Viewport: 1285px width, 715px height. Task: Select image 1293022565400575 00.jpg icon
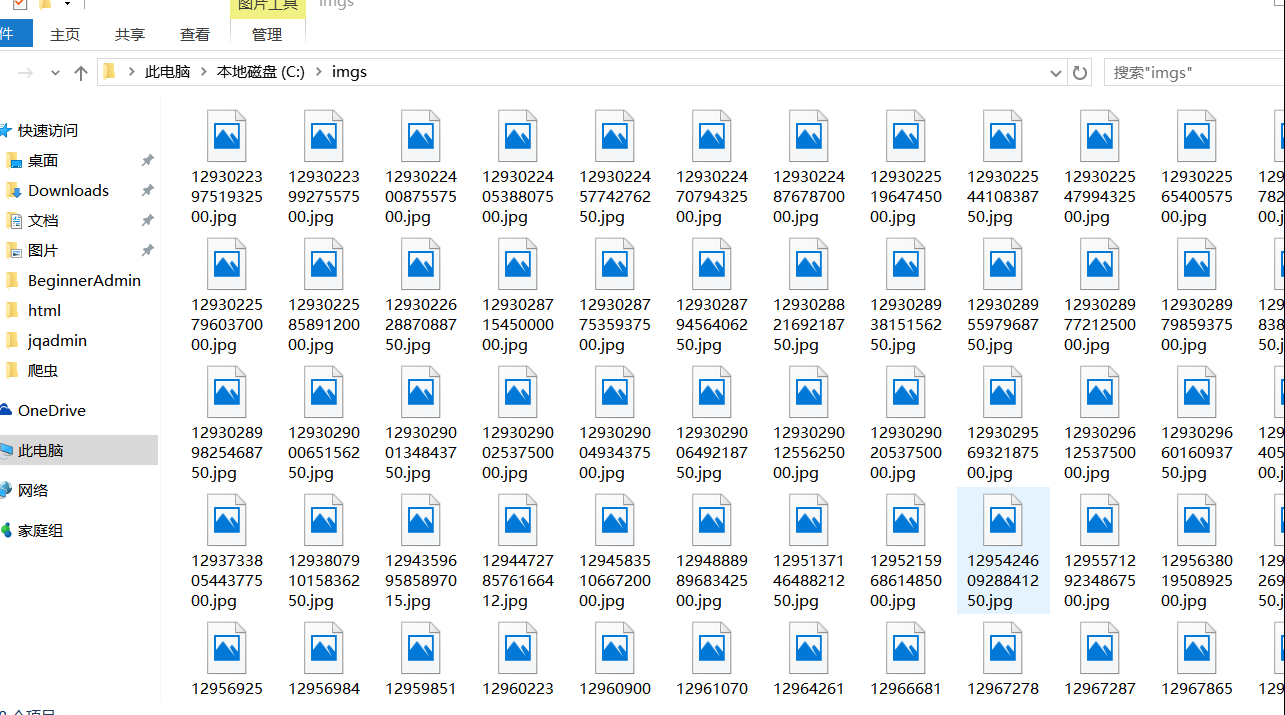pos(1197,136)
